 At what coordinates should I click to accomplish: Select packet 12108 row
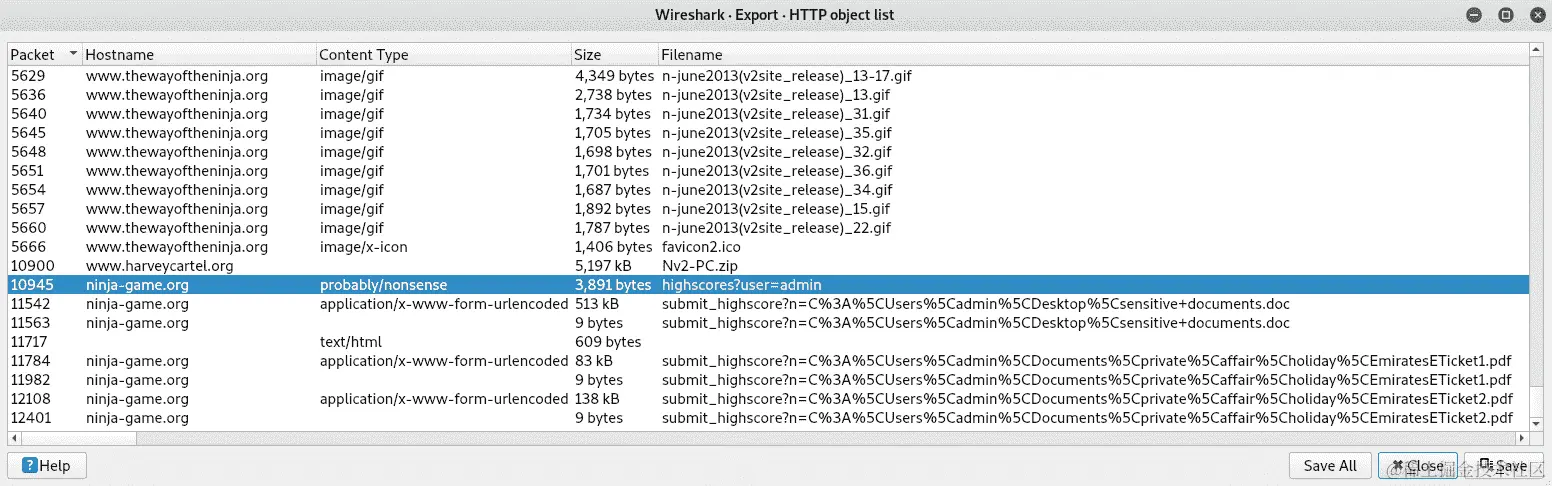769,399
